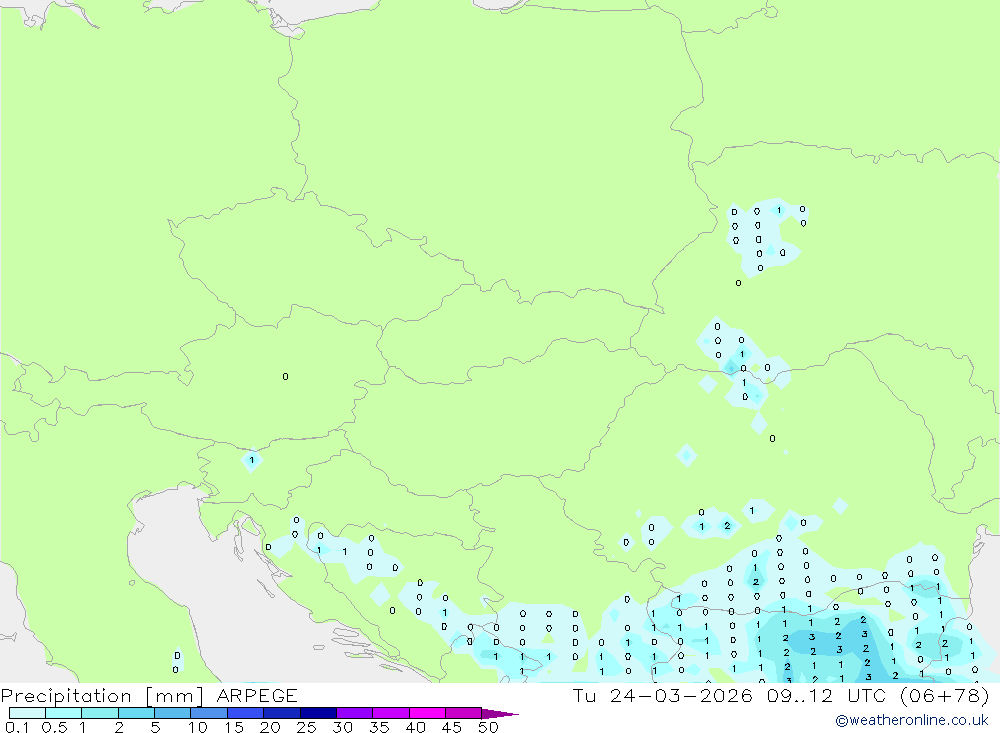The width and height of the screenshot is (1000, 733).
Task: Select the legend swatch between 45 and 50
Action: [464, 713]
